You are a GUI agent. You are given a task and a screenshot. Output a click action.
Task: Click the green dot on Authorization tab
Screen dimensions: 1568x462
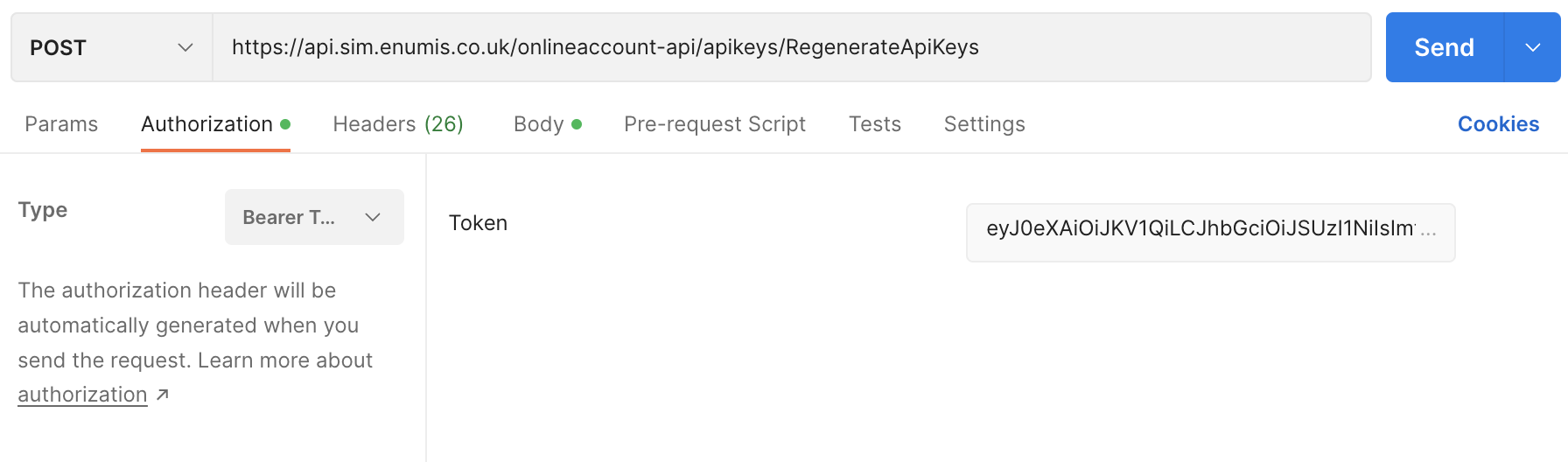tap(285, 124)
